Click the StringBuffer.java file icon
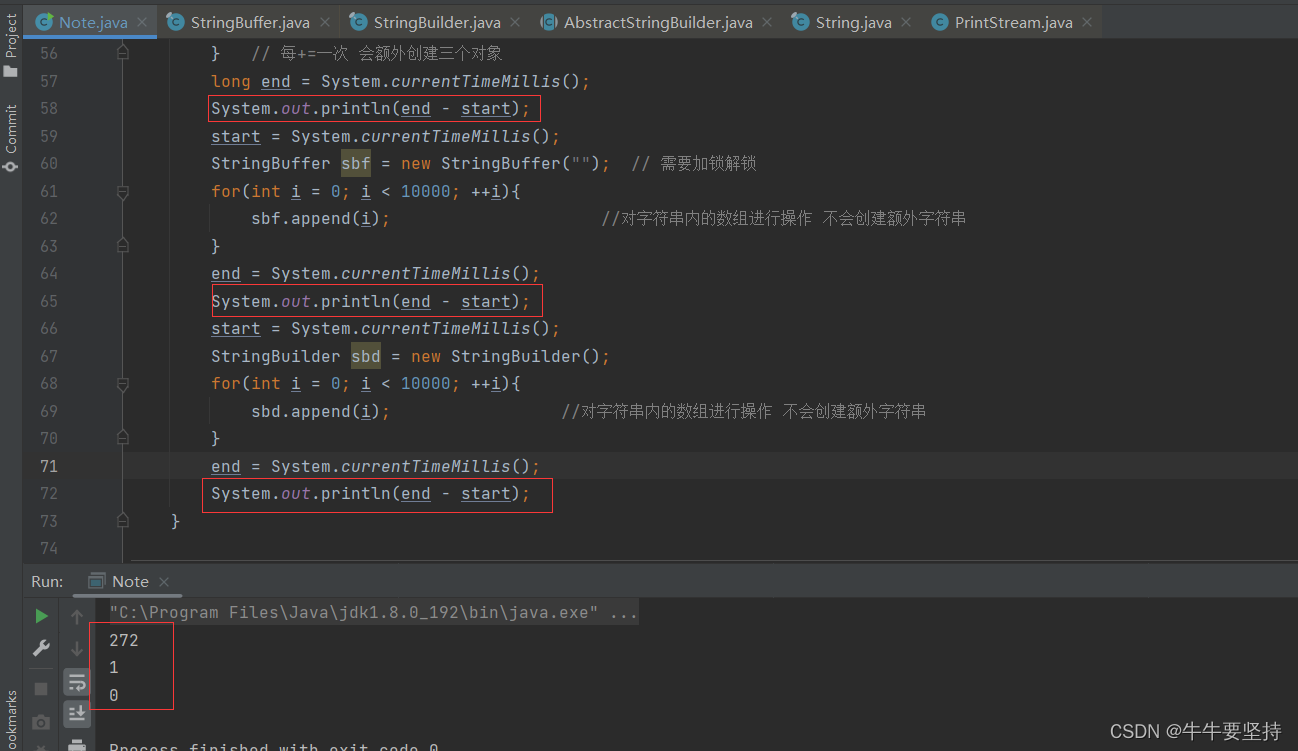This screenshot has height=751, width=1298. [x=176, y=22]
